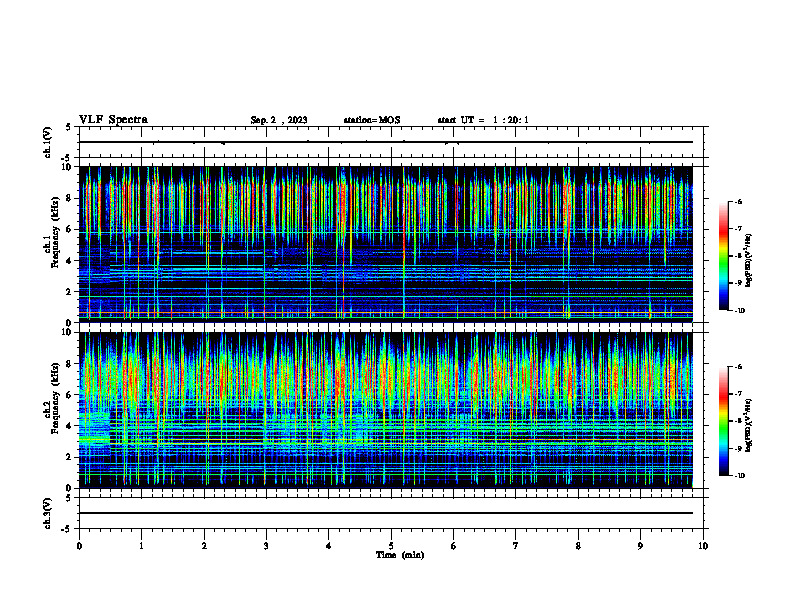Select the ch.1 "Frequency (kHz)" axis label
This screenshot has height=612, width=792.
pos(55,233)
